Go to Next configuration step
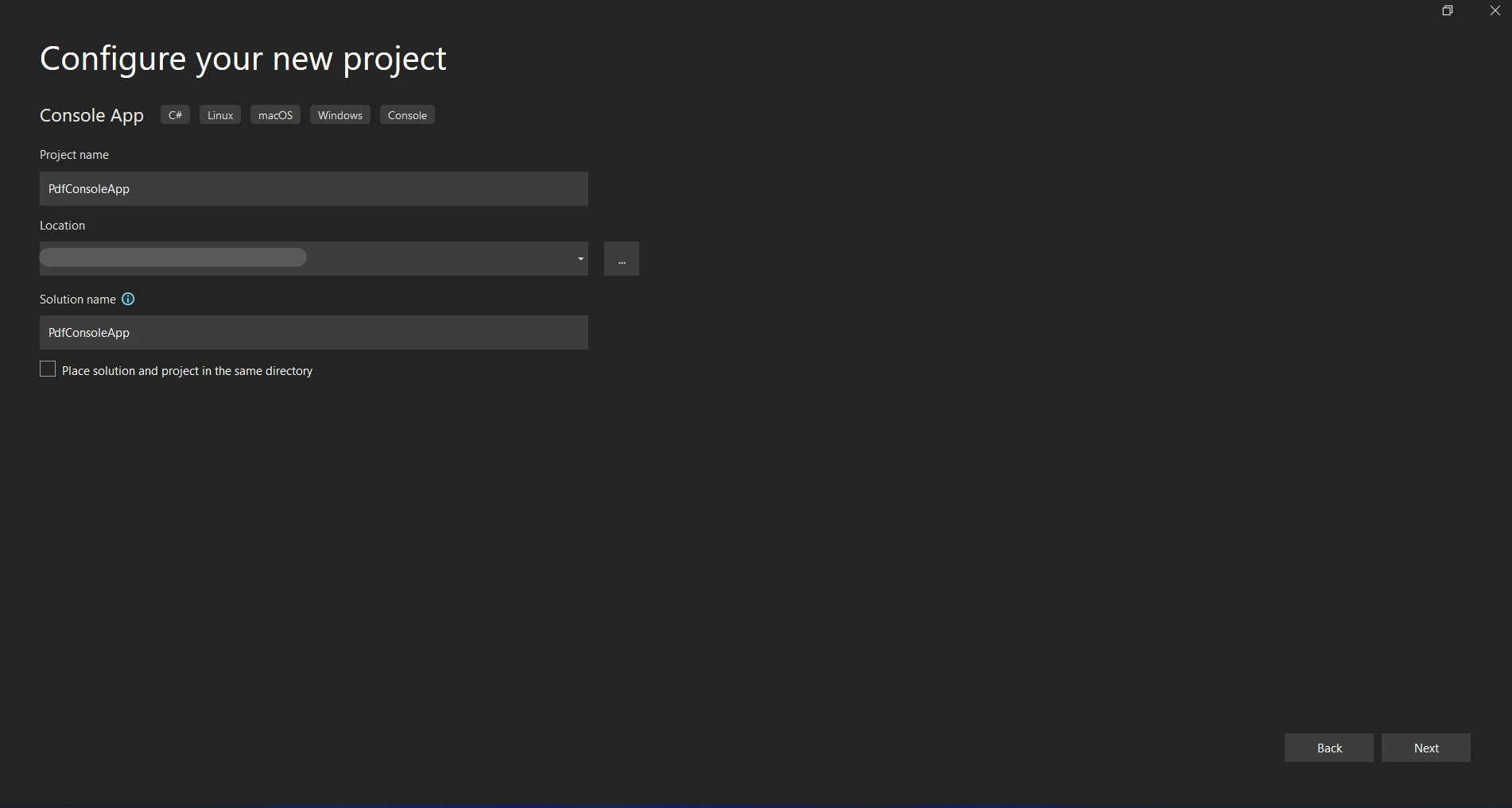Image resolution: width=1512 pixels, height=808 pixels. (x=1426, y=748)
